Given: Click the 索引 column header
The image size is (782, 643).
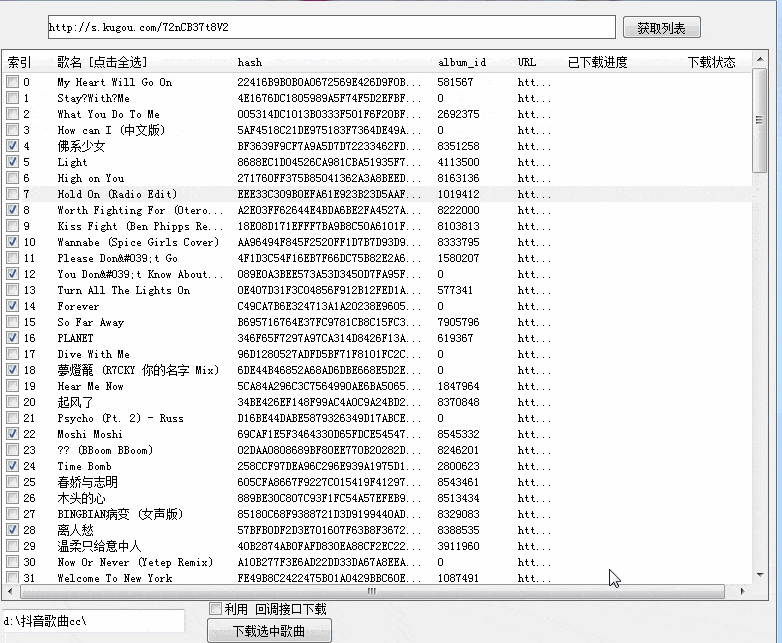Looking at the screenshot, I should pyautogui.click(x=19, y=62).
